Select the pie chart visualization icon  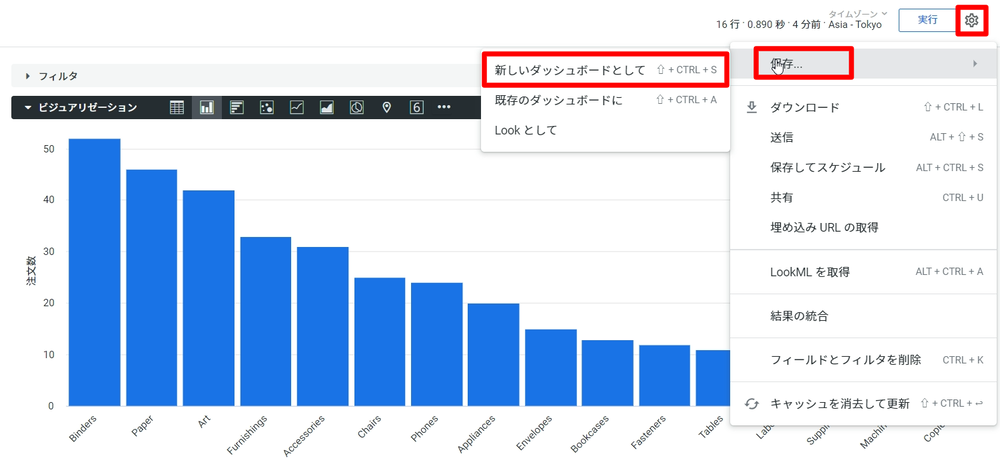(357, 107)
